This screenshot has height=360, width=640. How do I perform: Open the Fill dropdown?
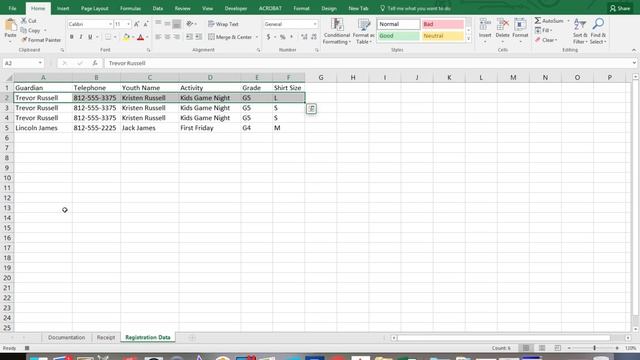pyautogui.click(x=543, y=30)
